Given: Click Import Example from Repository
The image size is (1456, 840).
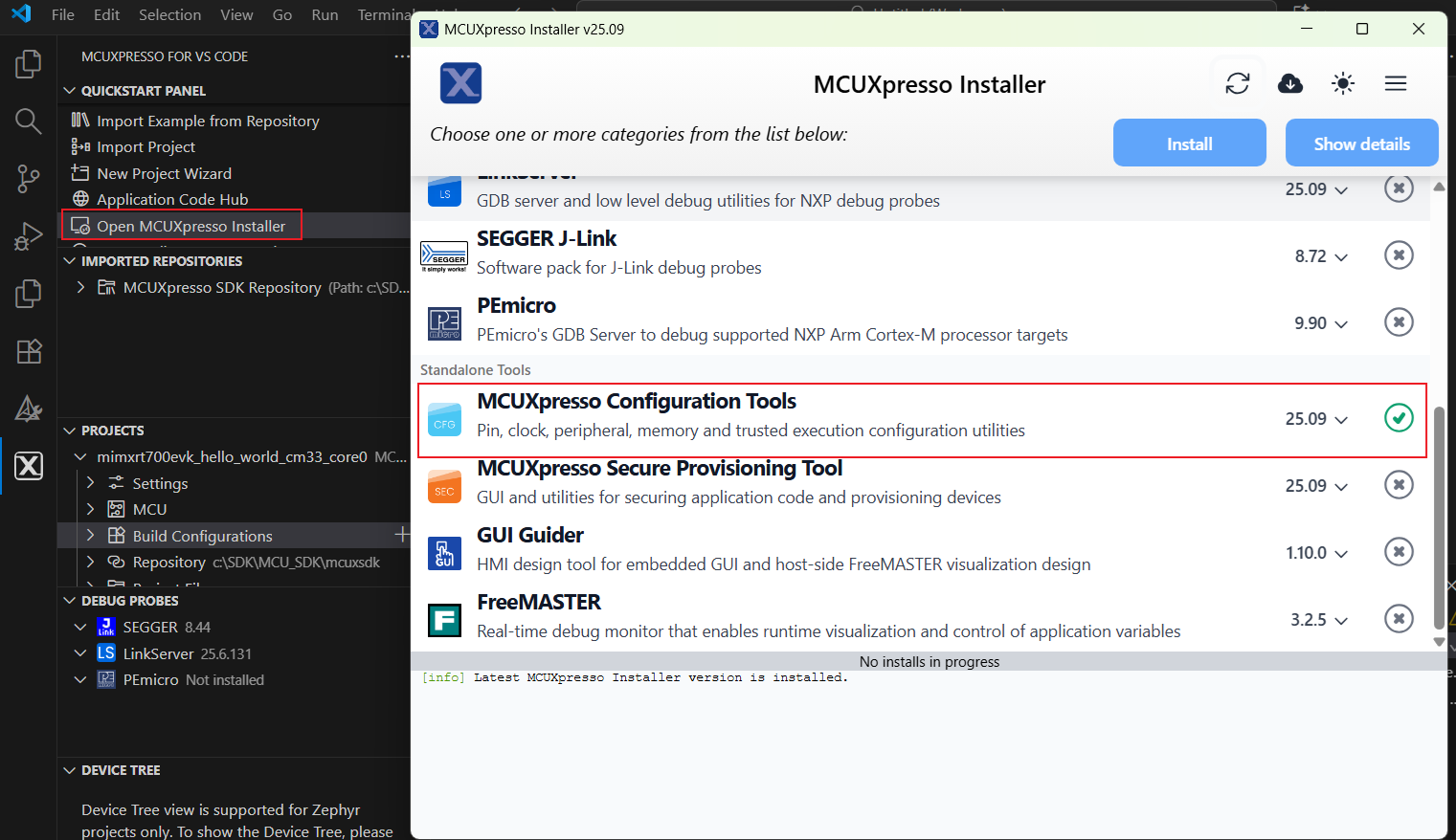Looking at the screenshot, I should tap(208, 121).
